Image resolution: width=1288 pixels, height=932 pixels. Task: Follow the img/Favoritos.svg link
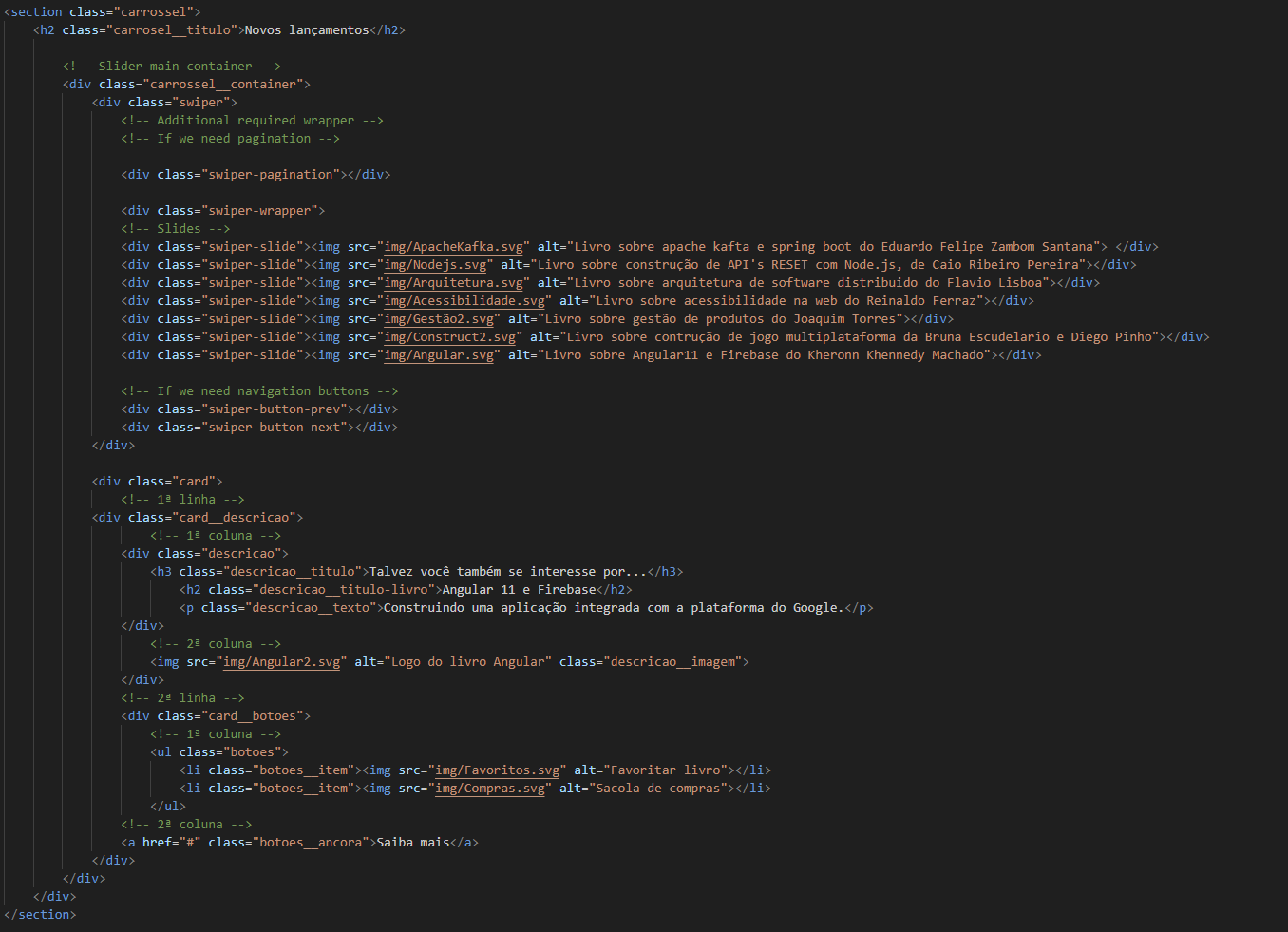click(x=497, y=770)
